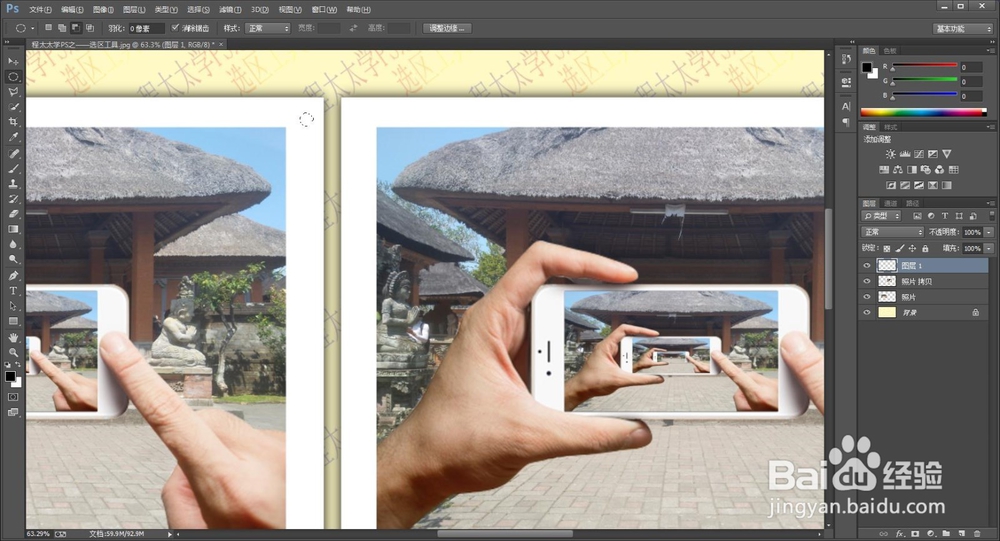Hide layer 照片 via eye icon
This screenshot has width=1000, height=541.
[867, 297]
